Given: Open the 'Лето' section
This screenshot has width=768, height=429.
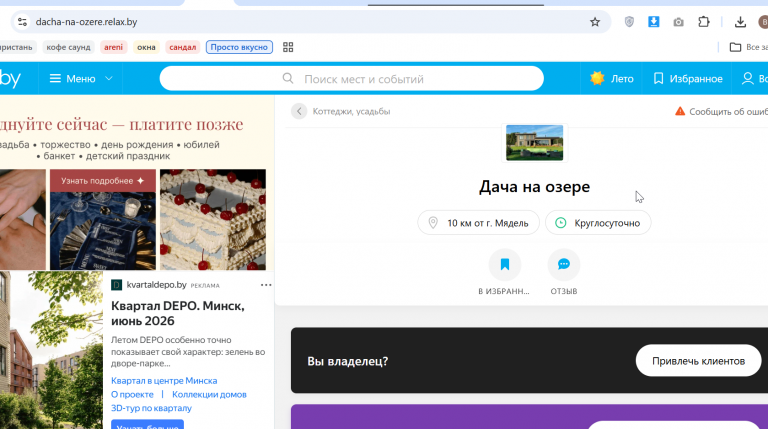Looking at the screenshot, I should click(x=612, y=78).
